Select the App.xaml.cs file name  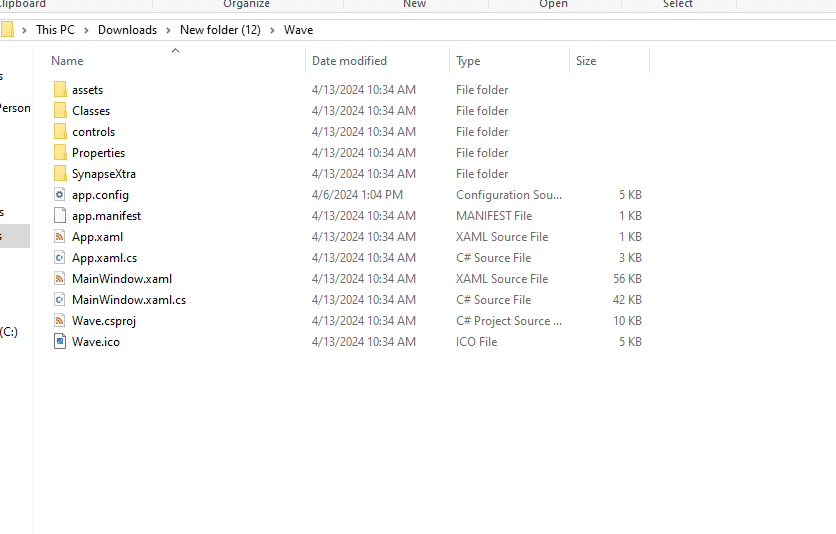(104, 258)
